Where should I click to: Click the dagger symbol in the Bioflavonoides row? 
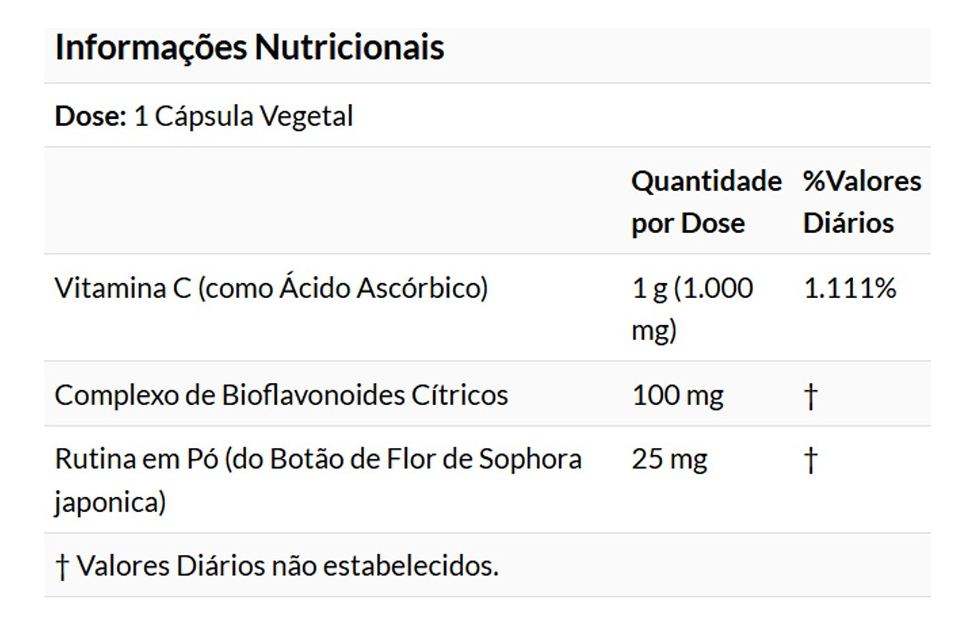click(x=810, y=396)
